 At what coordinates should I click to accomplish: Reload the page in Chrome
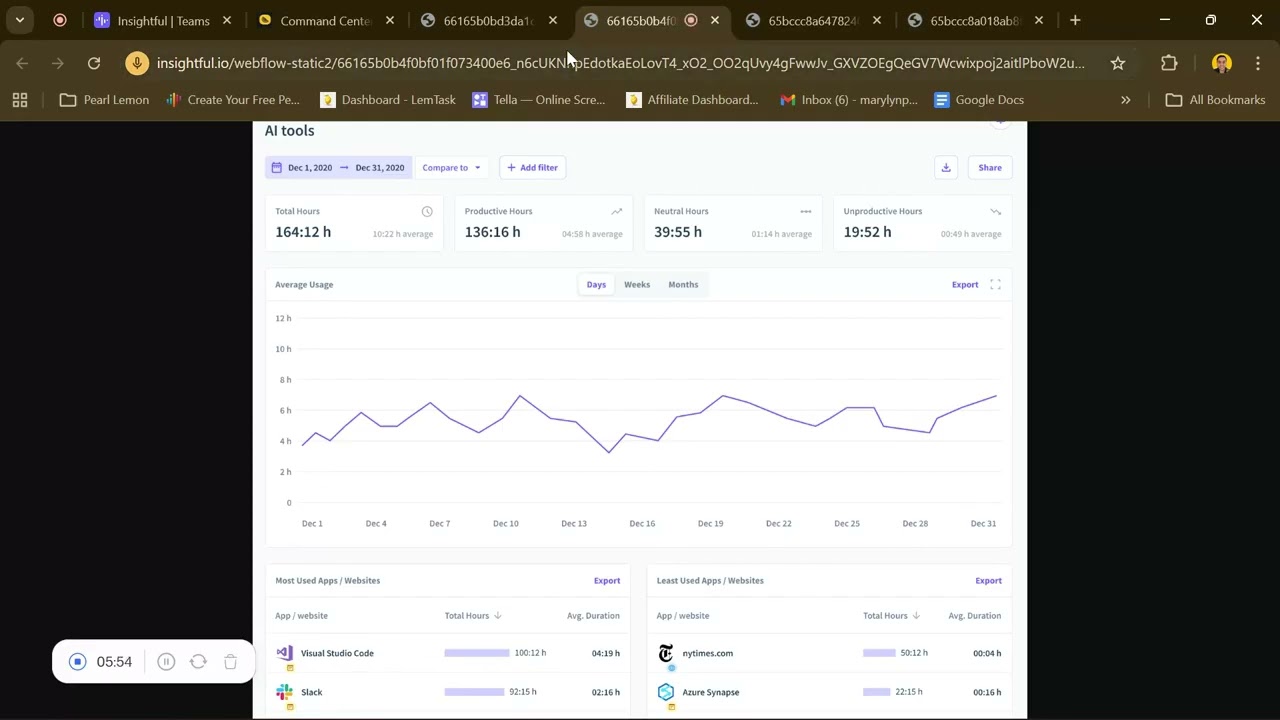click(x=94, y=63)
